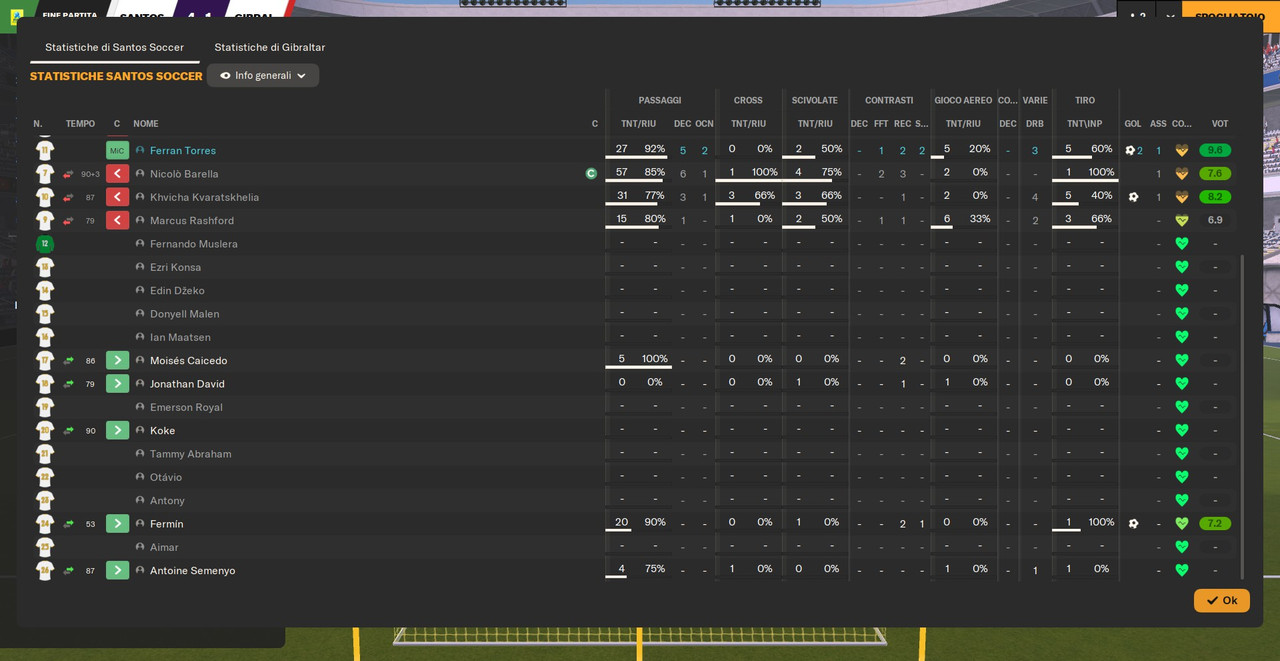1280x661 pixels.
Task: Sort by the TEMPO column header
Action: point(80,124)
